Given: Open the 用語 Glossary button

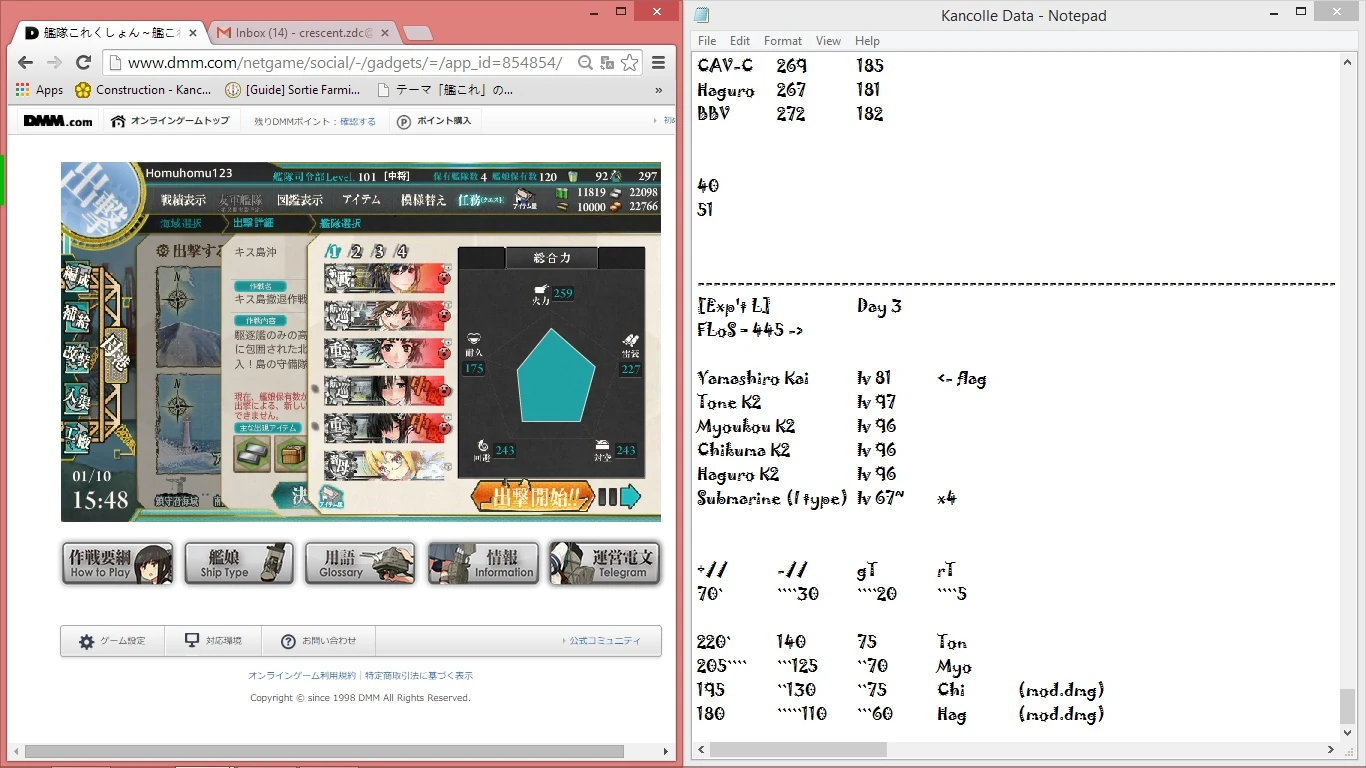Looking at the screenshot, I should [360, 564].
